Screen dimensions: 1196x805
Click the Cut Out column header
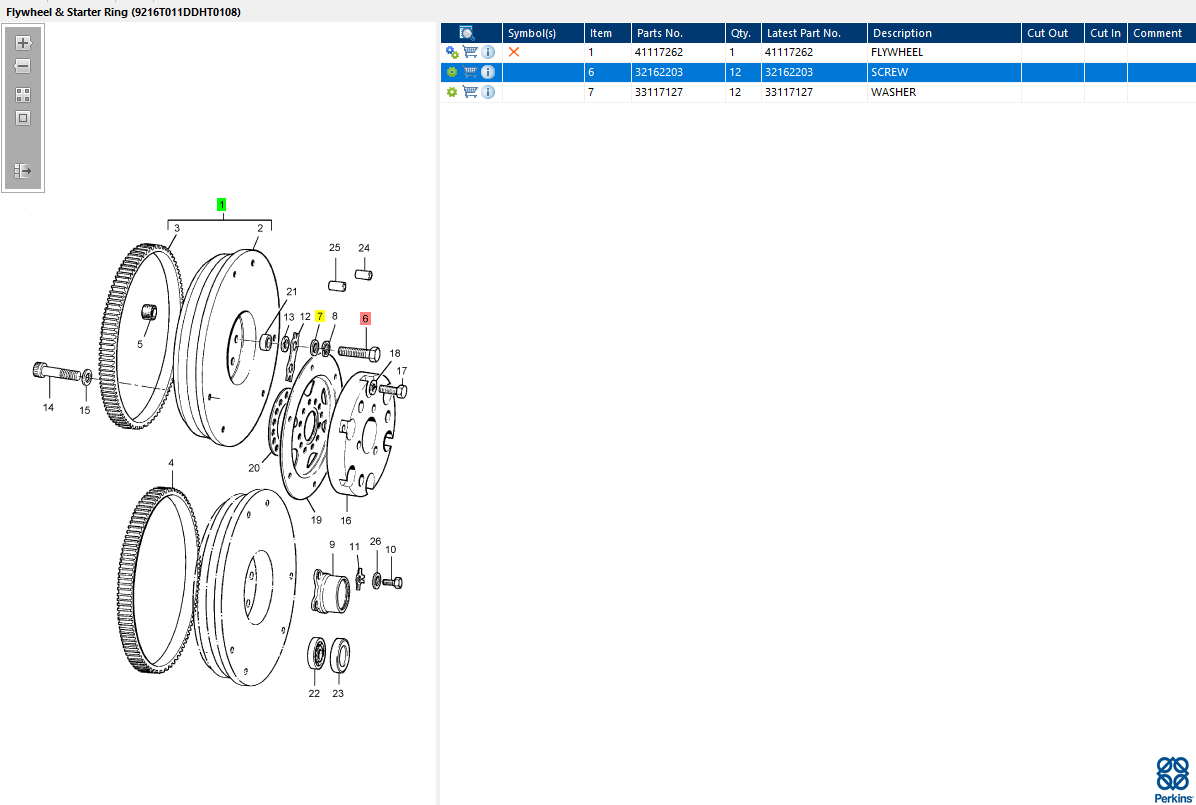(1053, 33)
